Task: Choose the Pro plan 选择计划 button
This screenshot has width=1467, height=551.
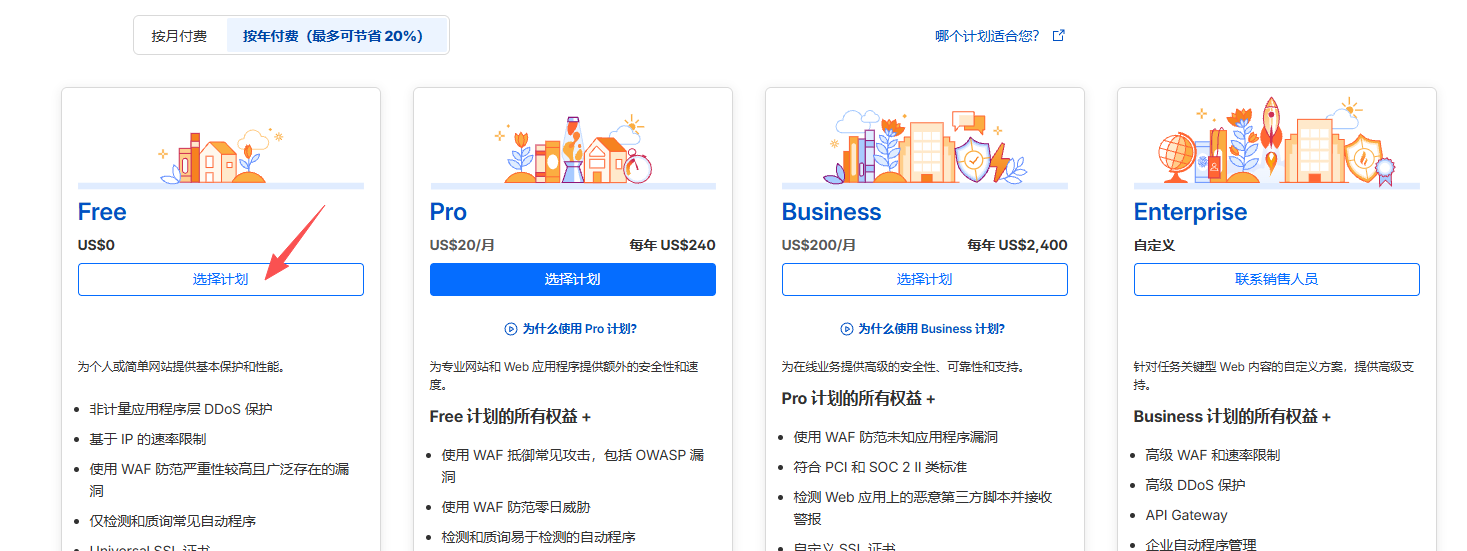Action: (x=573, y=280)
